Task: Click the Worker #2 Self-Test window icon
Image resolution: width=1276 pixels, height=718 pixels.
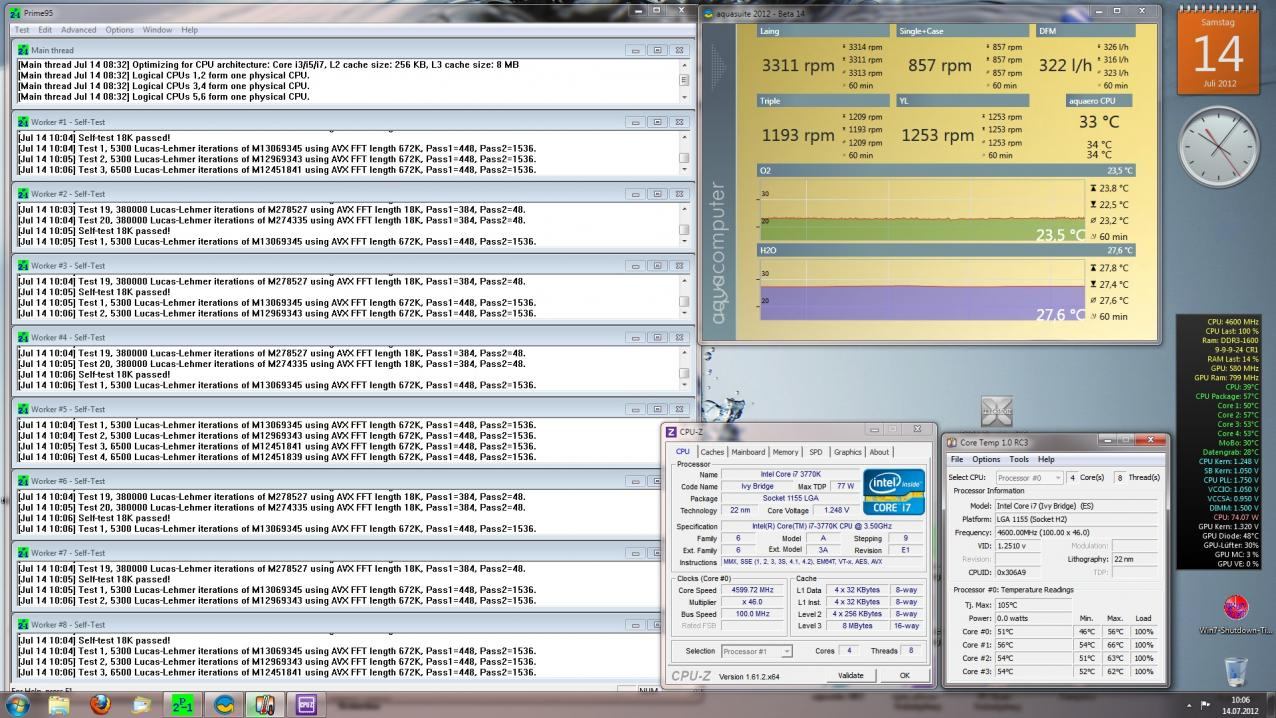Action: pos(23,194)
